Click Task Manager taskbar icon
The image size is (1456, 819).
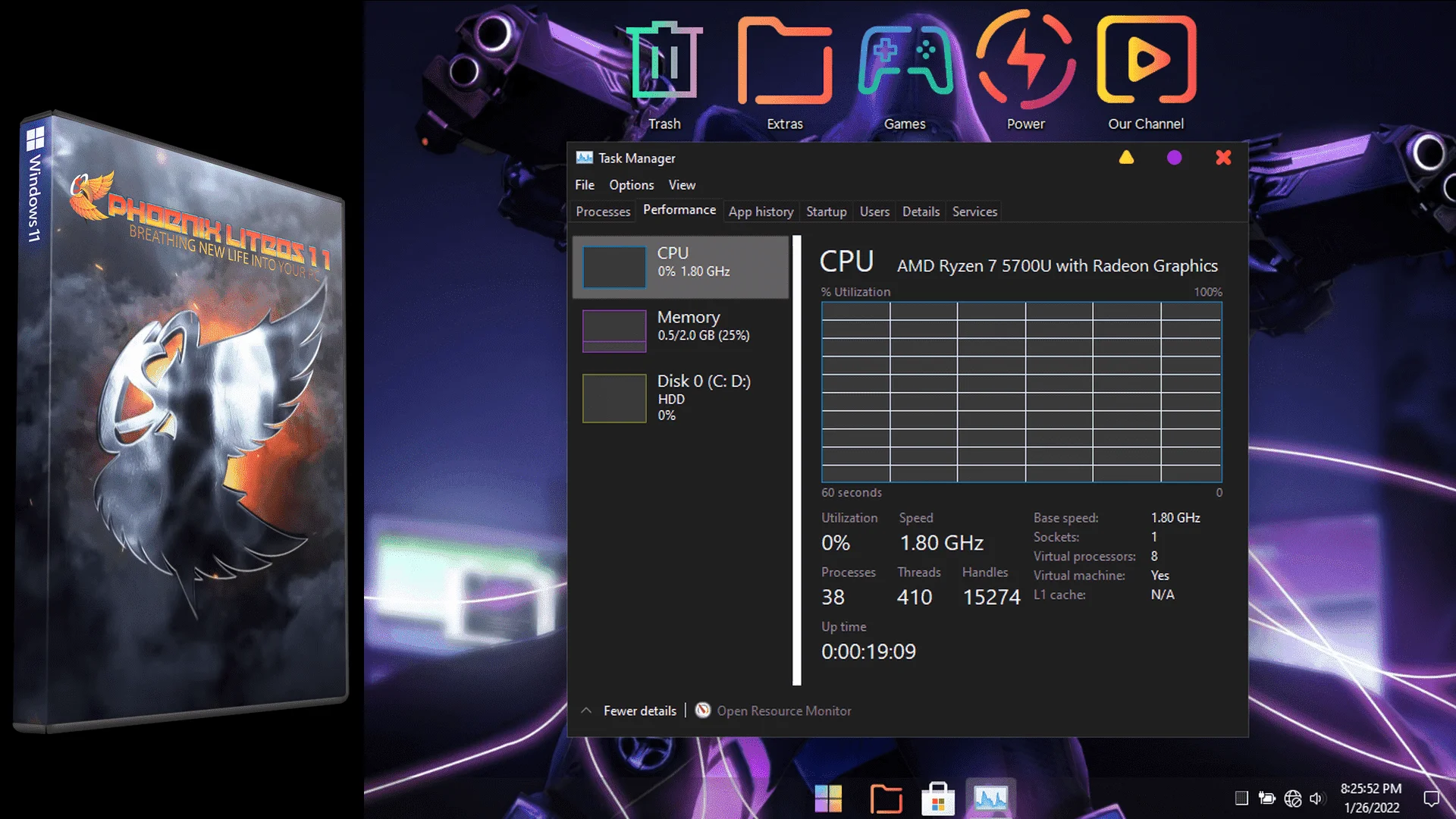point(990,799)
